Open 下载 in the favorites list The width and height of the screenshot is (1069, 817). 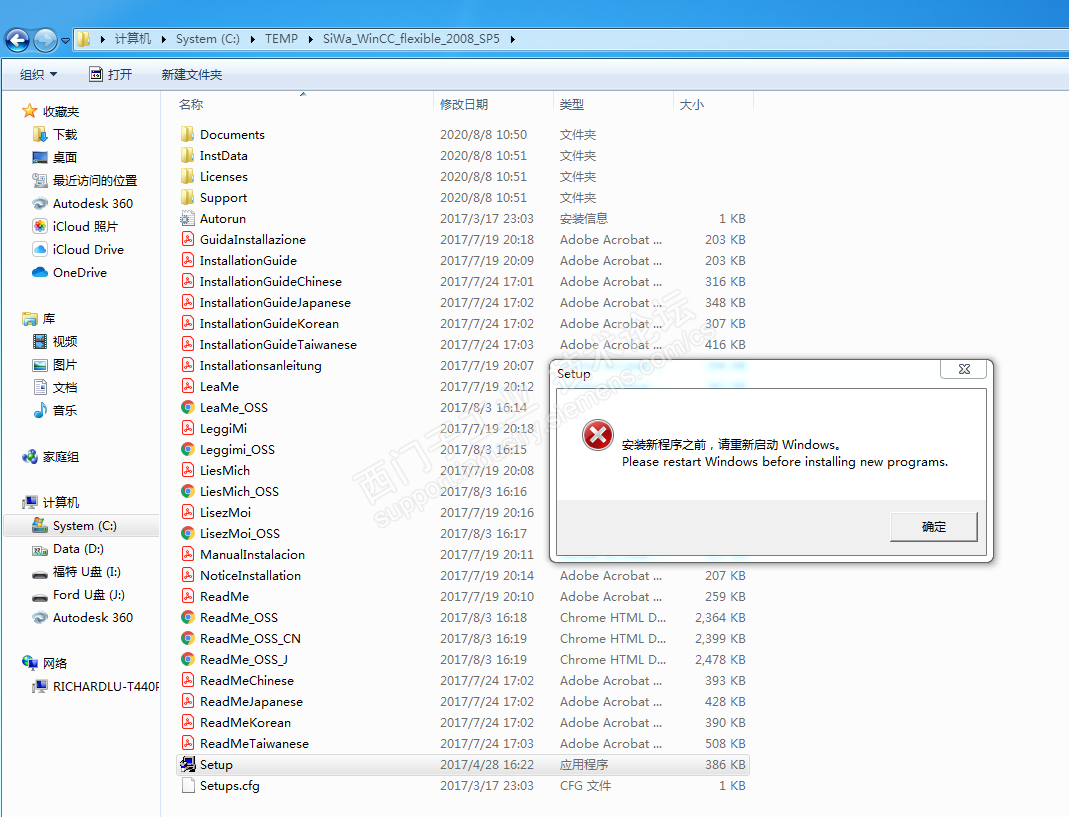click(x=65, y=134)
